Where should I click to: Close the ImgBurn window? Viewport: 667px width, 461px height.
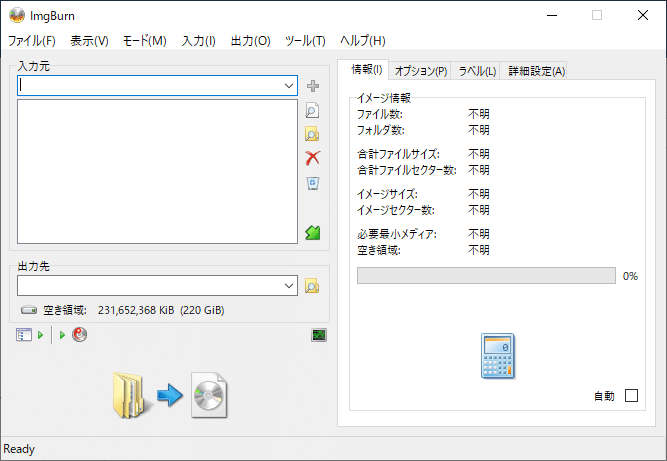[x=643, y=16]
